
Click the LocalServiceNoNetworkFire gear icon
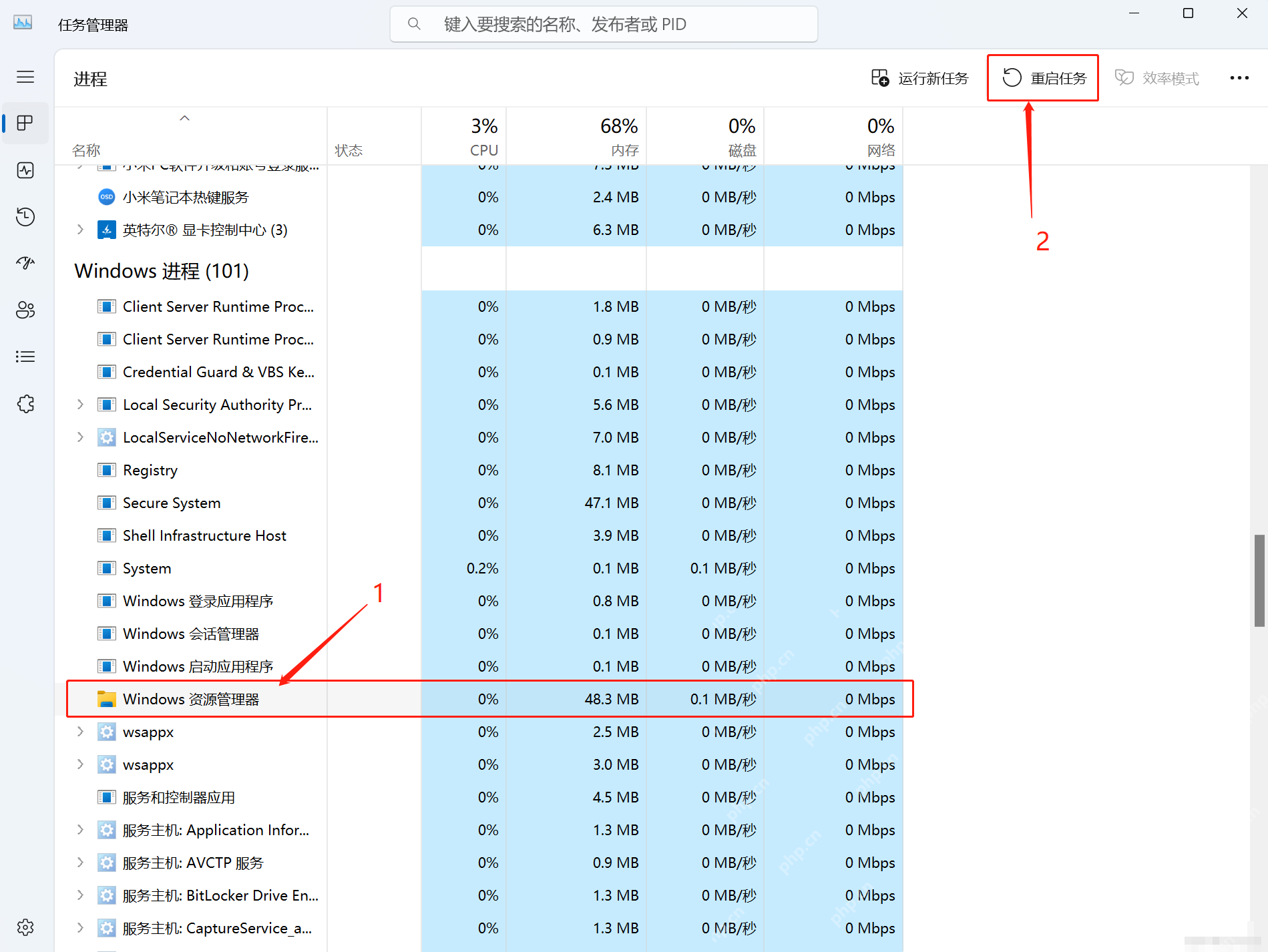[x=106, y=437]
